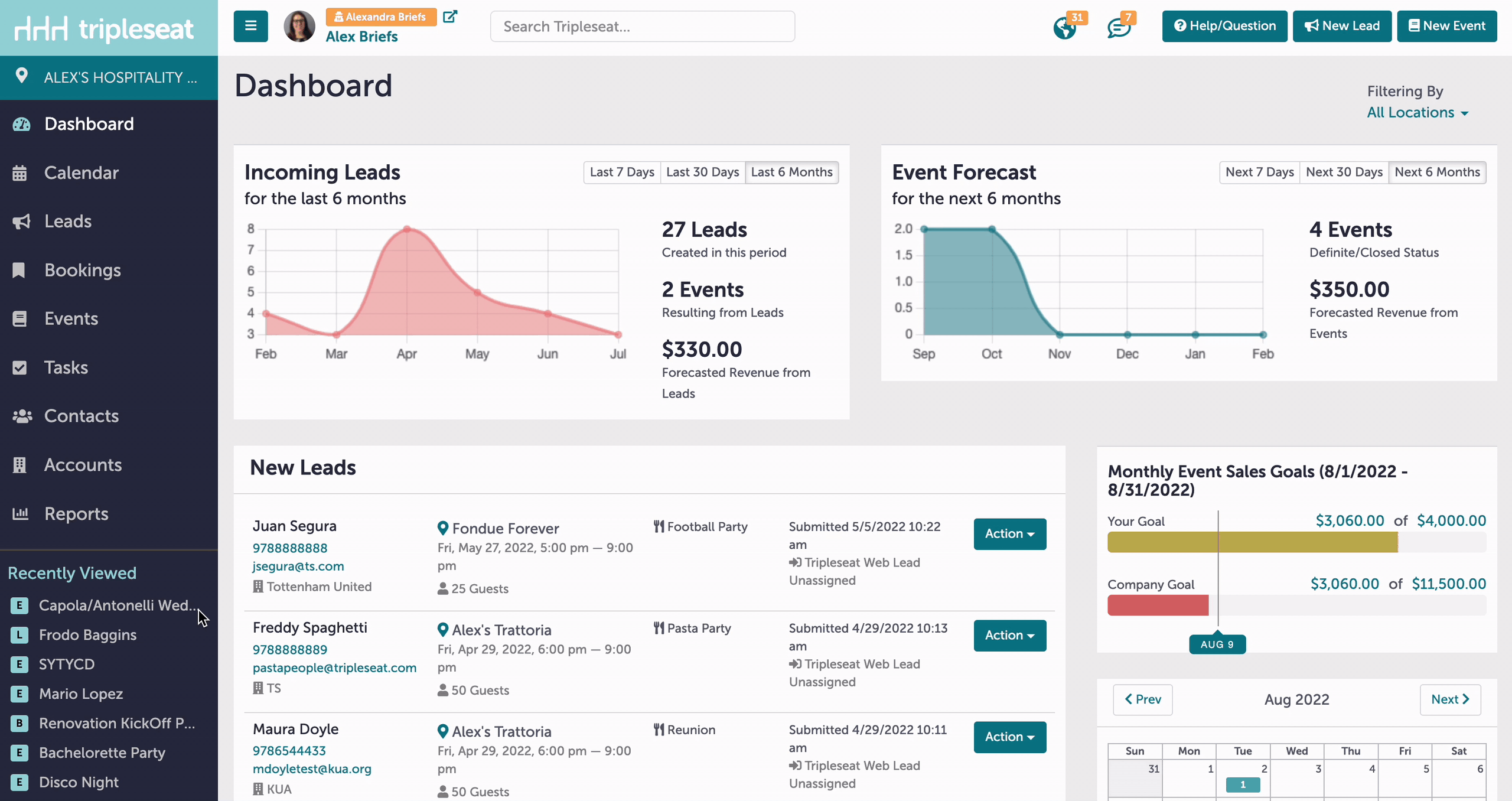Open the Dashboard menu item
Screen dimensions: 1512x801
point(109,124)
